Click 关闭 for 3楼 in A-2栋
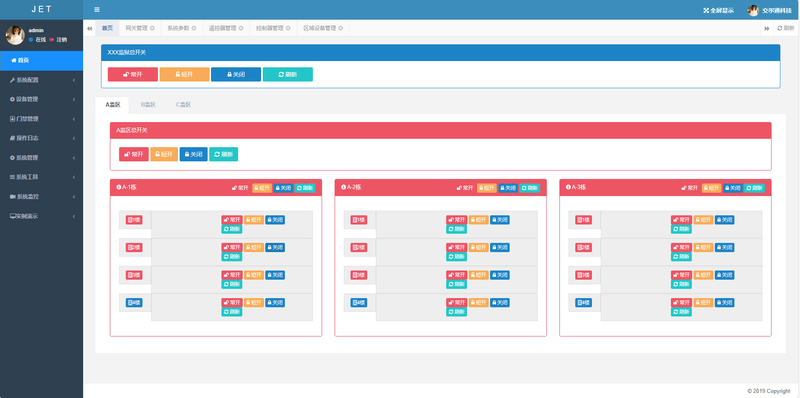This screenshot has height=398, width=800. [500, 275]
